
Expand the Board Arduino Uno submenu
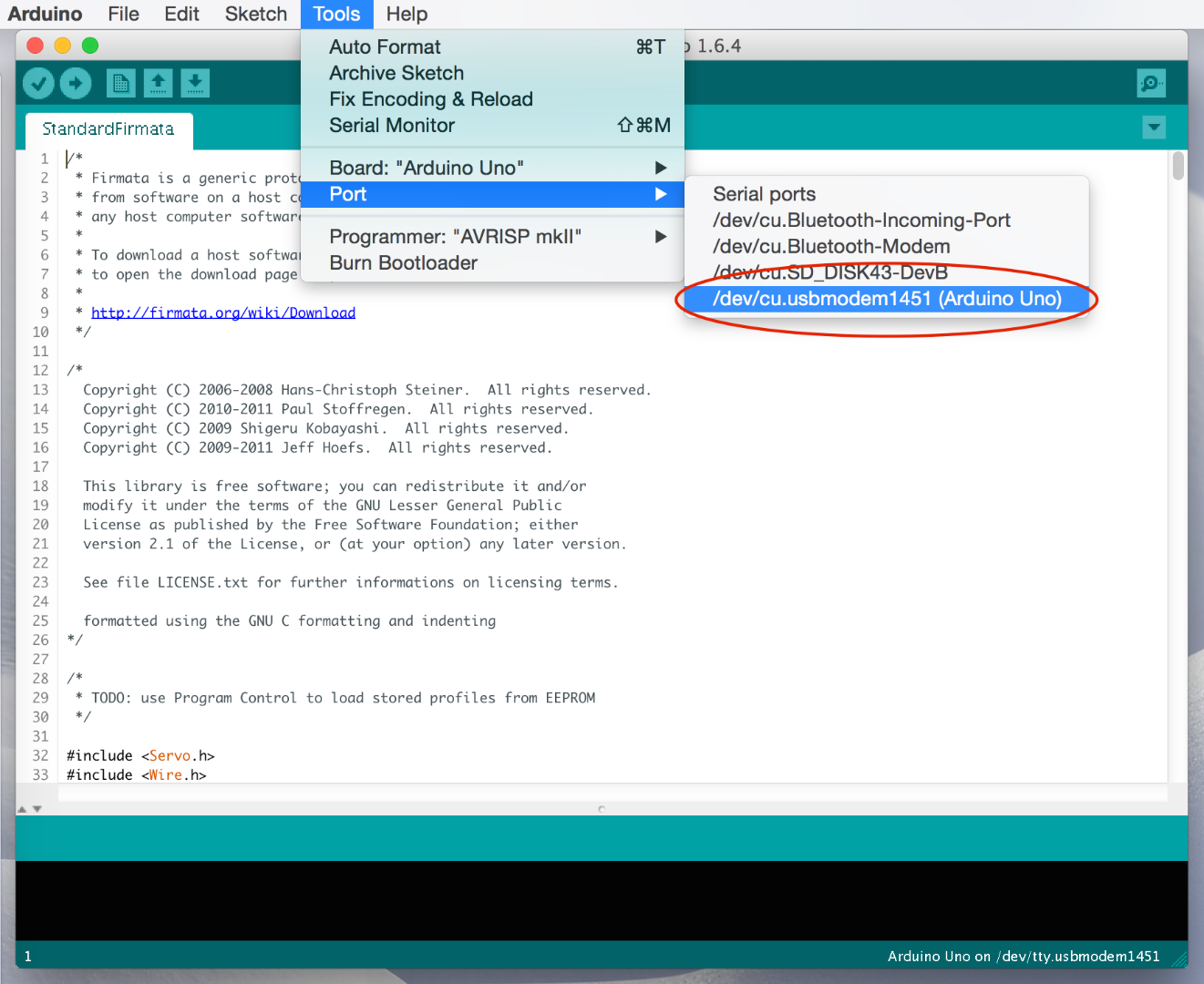[426, 167]
